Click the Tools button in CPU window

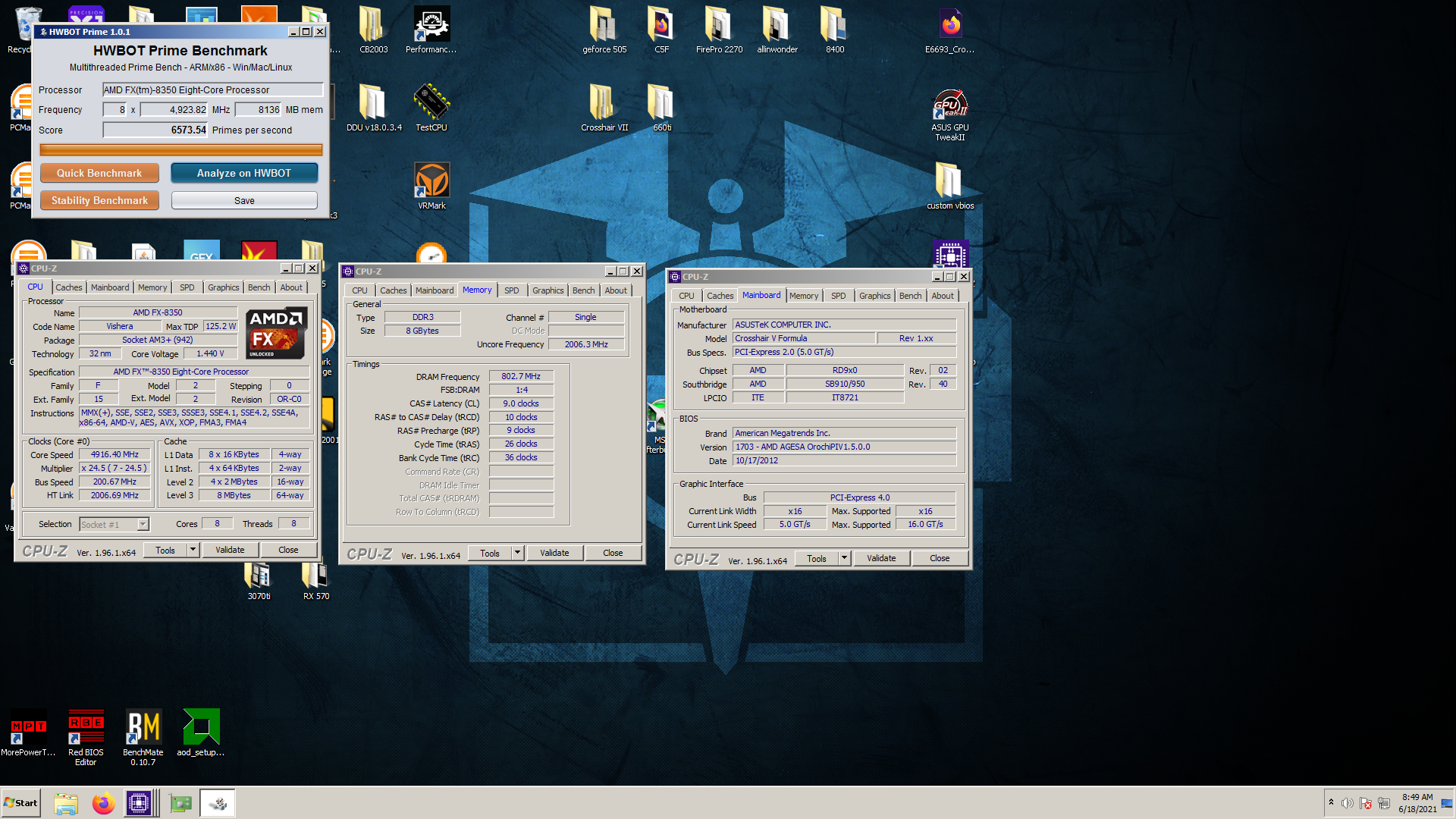click(x=165, y=550)
